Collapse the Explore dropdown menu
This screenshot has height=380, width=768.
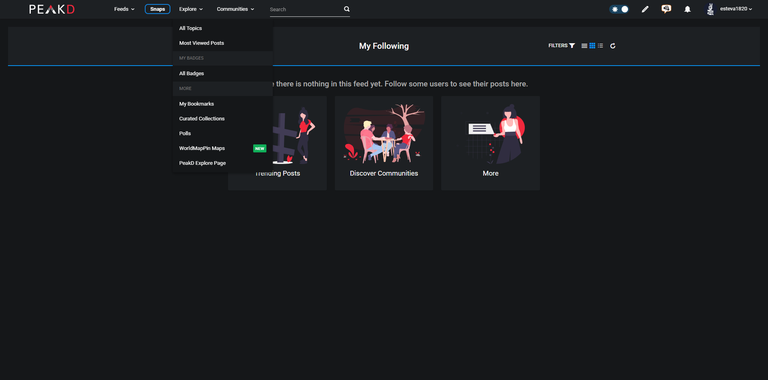coord(191,9)
